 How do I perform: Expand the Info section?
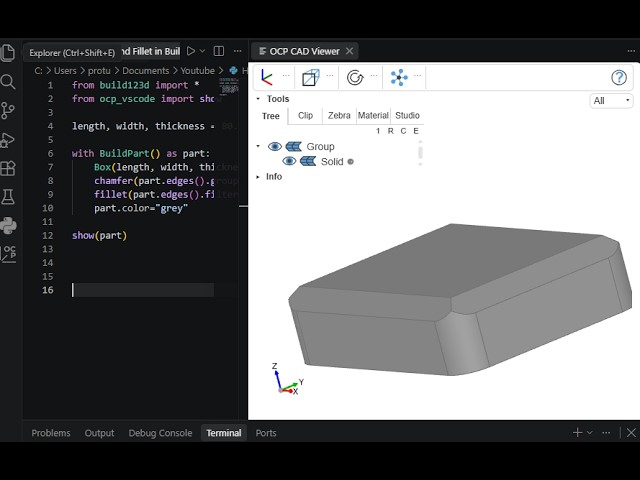tap(258, 177)
